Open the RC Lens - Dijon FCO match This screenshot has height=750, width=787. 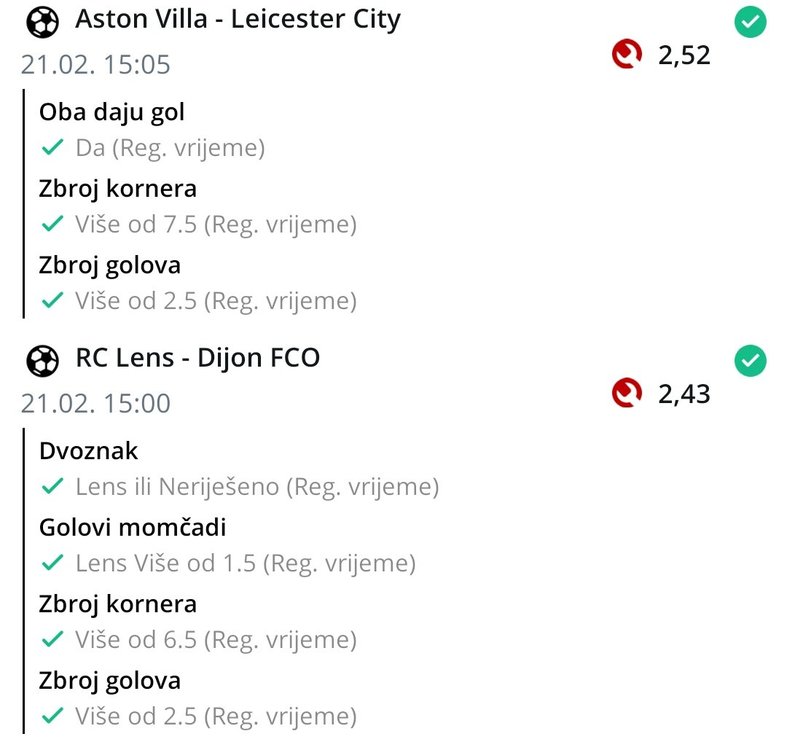(x=198, y=358)
